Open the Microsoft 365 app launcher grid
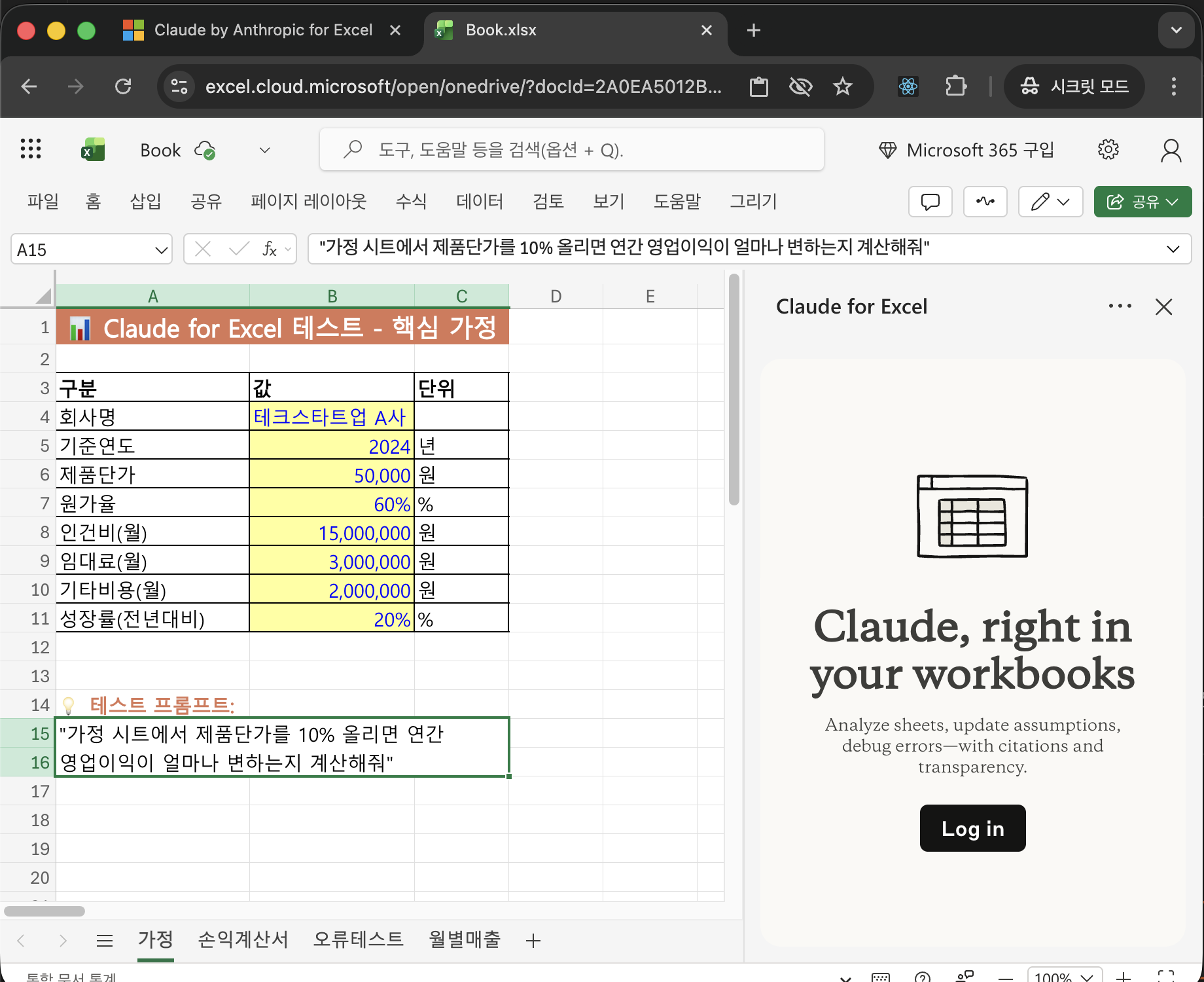 (31, 149)
